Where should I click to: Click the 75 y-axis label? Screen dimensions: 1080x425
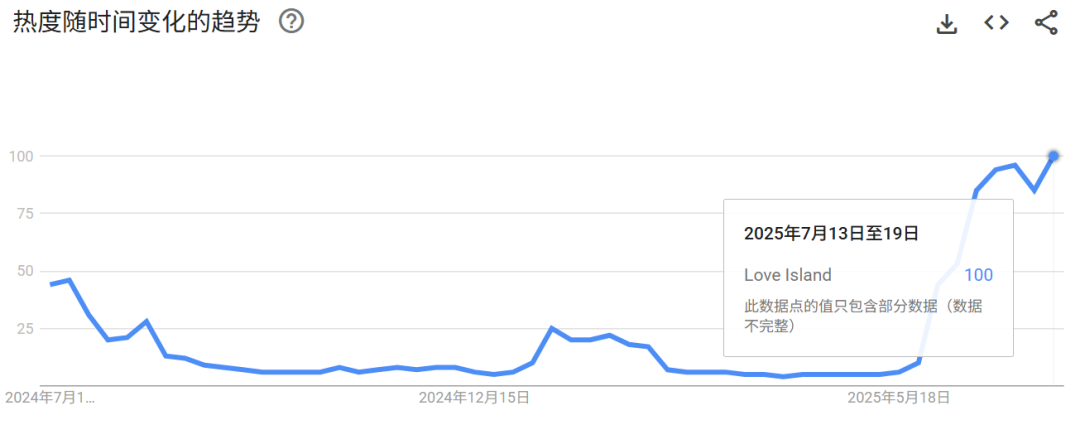point(26,213)
